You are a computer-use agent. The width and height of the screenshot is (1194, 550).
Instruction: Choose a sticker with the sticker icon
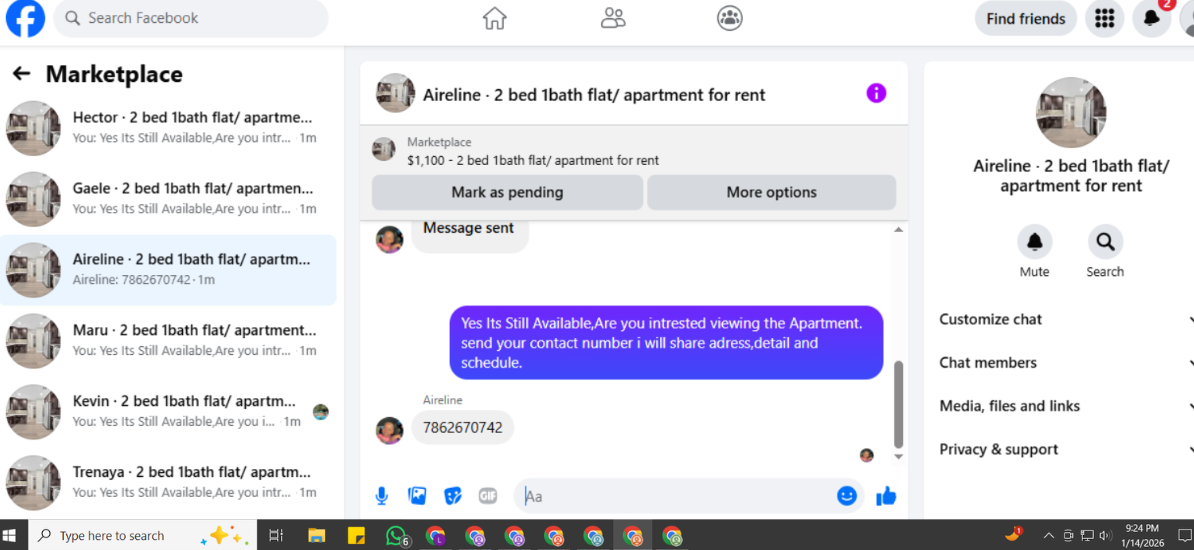coord(453,497)
